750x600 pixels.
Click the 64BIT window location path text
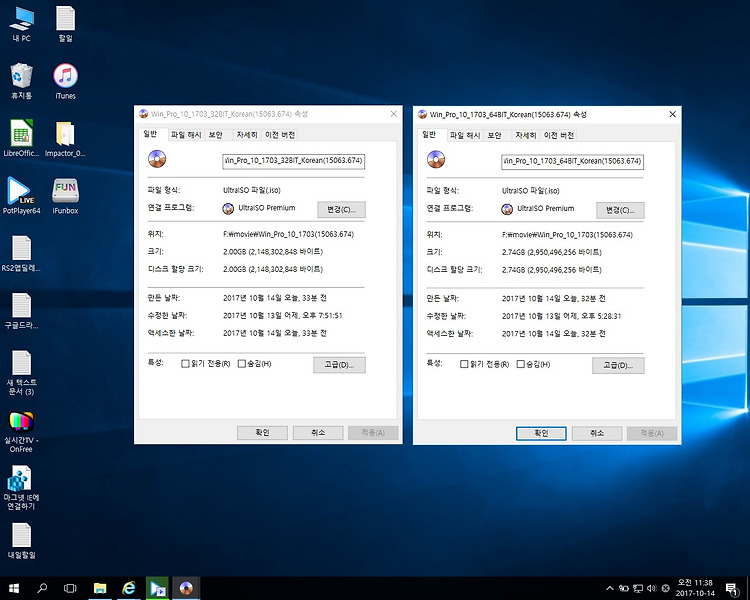click(x=567, y=235)
